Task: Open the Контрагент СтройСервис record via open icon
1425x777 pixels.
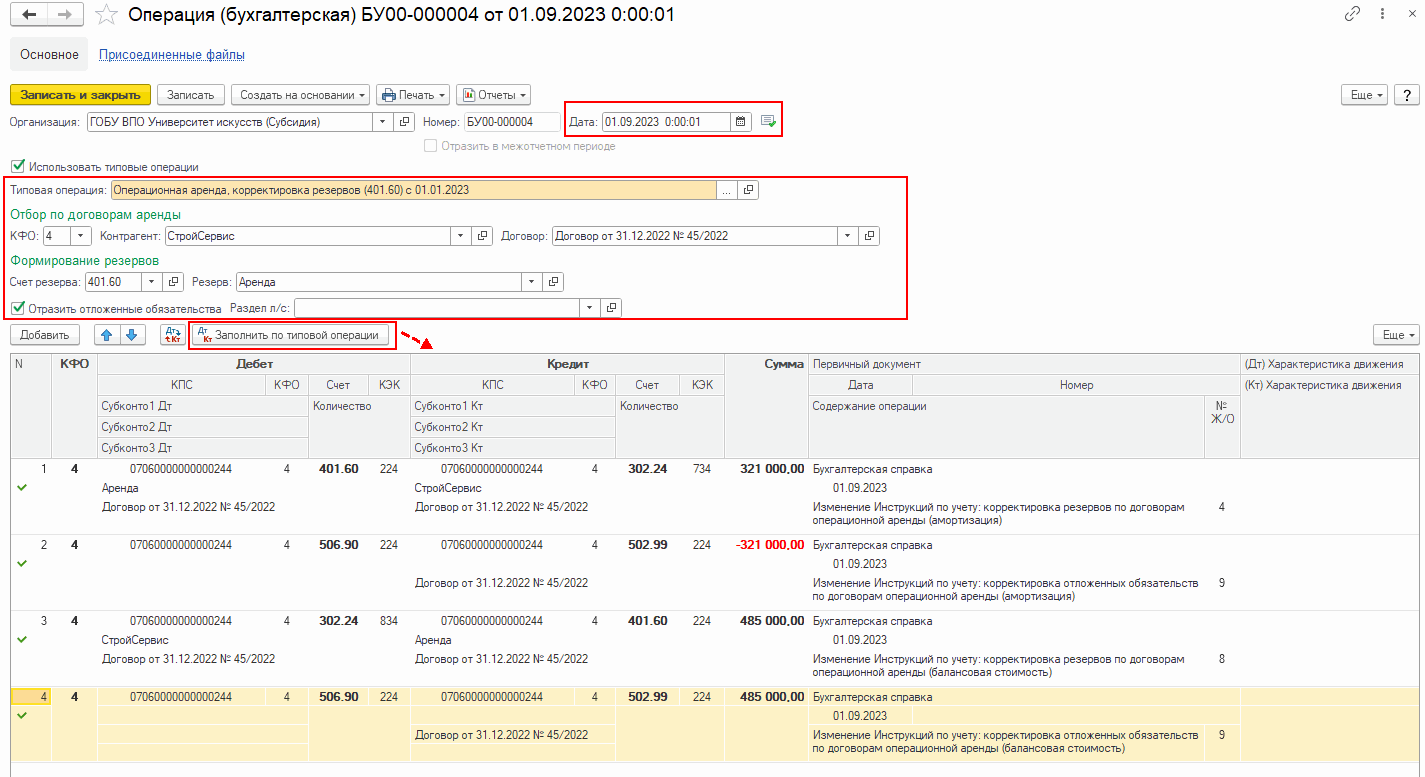Action: [x=483, y=236]
